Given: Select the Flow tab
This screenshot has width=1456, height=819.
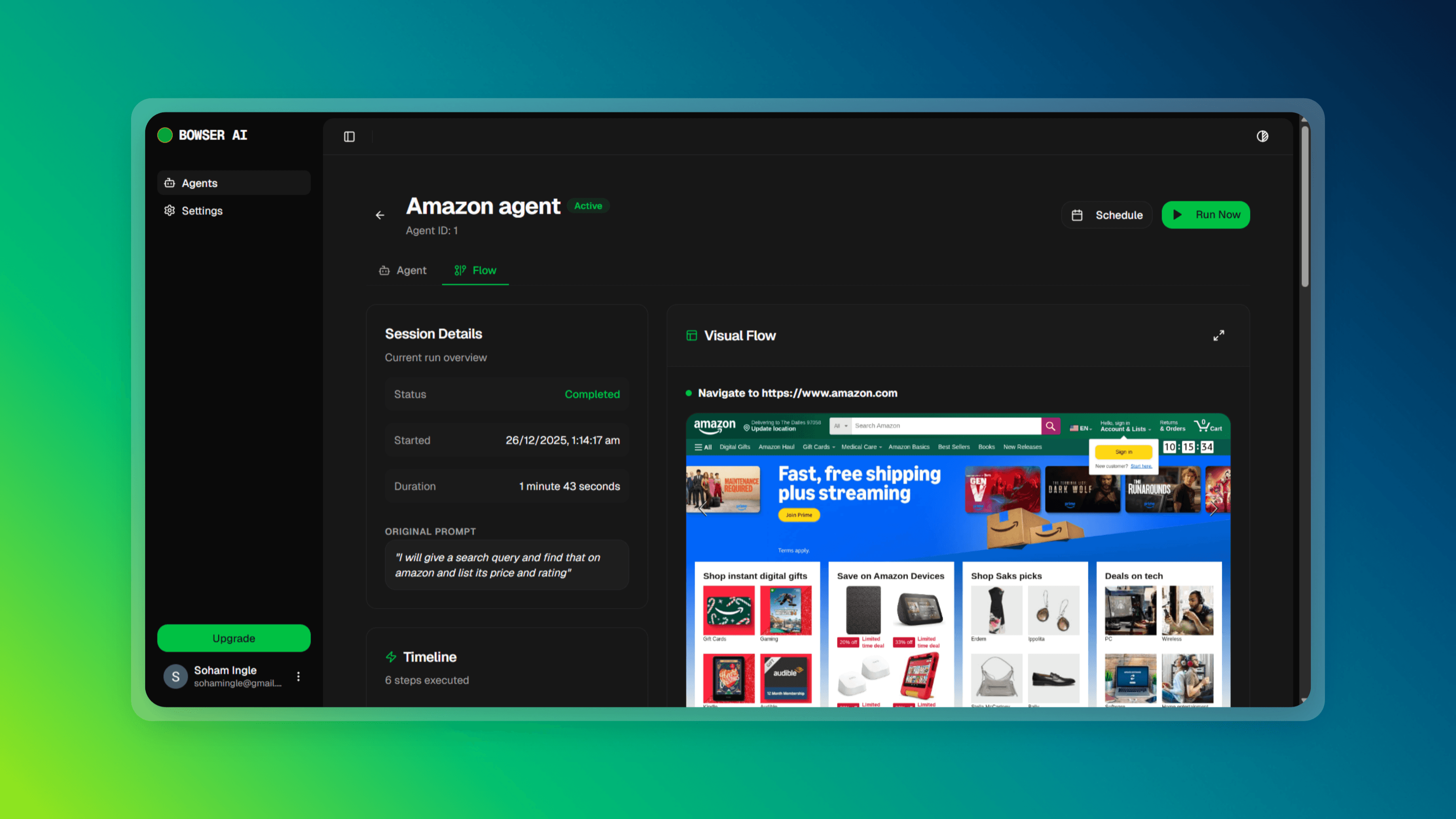Looking at the screenshot, I should 485,270.
